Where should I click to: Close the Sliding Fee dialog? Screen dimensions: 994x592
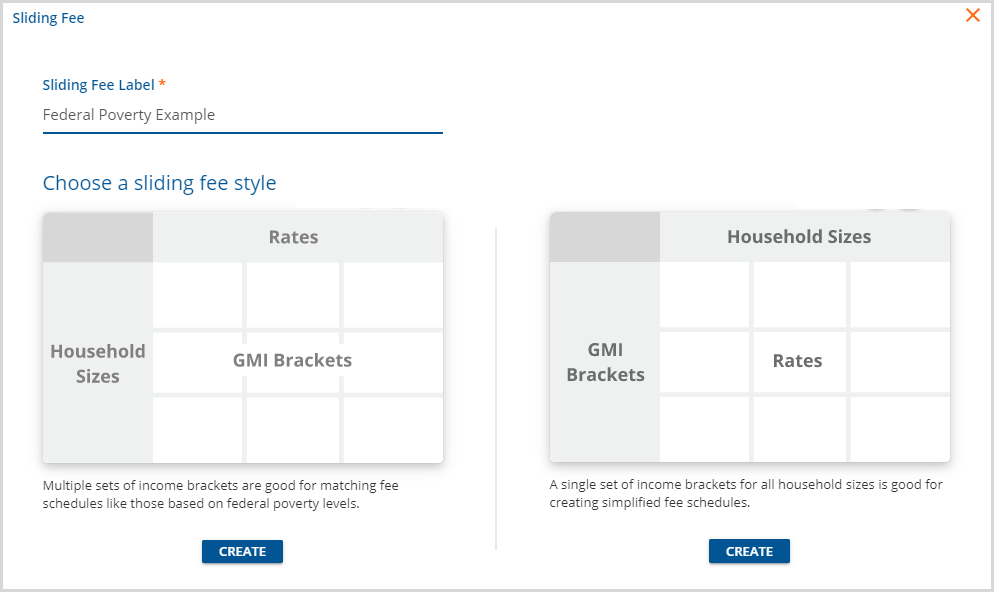tap(972, 16)
